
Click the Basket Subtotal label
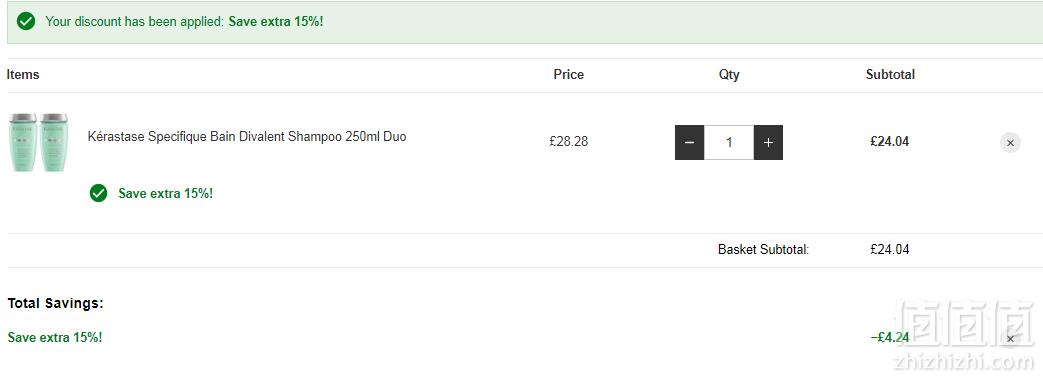pyautogui.click(x=764, y=250)
